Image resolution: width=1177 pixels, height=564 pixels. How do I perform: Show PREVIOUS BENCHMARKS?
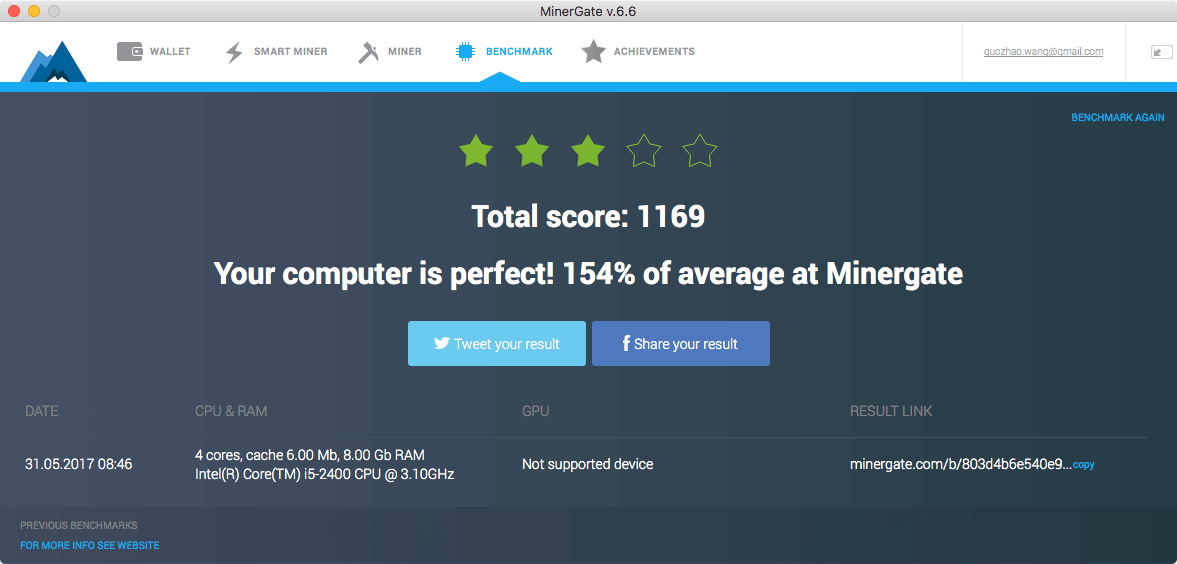pos(79,526)
